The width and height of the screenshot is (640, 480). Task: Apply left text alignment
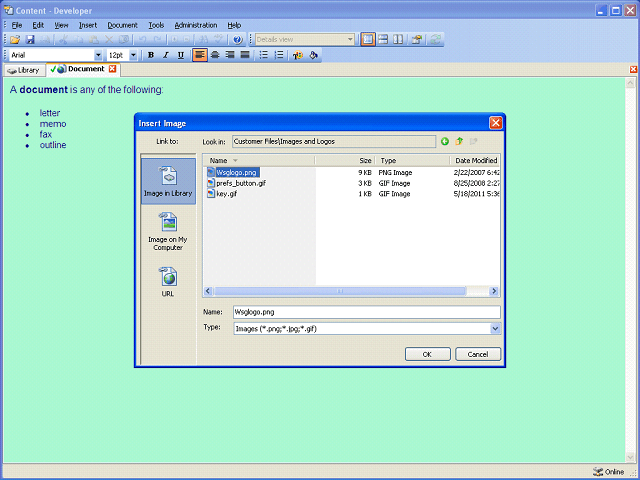(200, 55)
